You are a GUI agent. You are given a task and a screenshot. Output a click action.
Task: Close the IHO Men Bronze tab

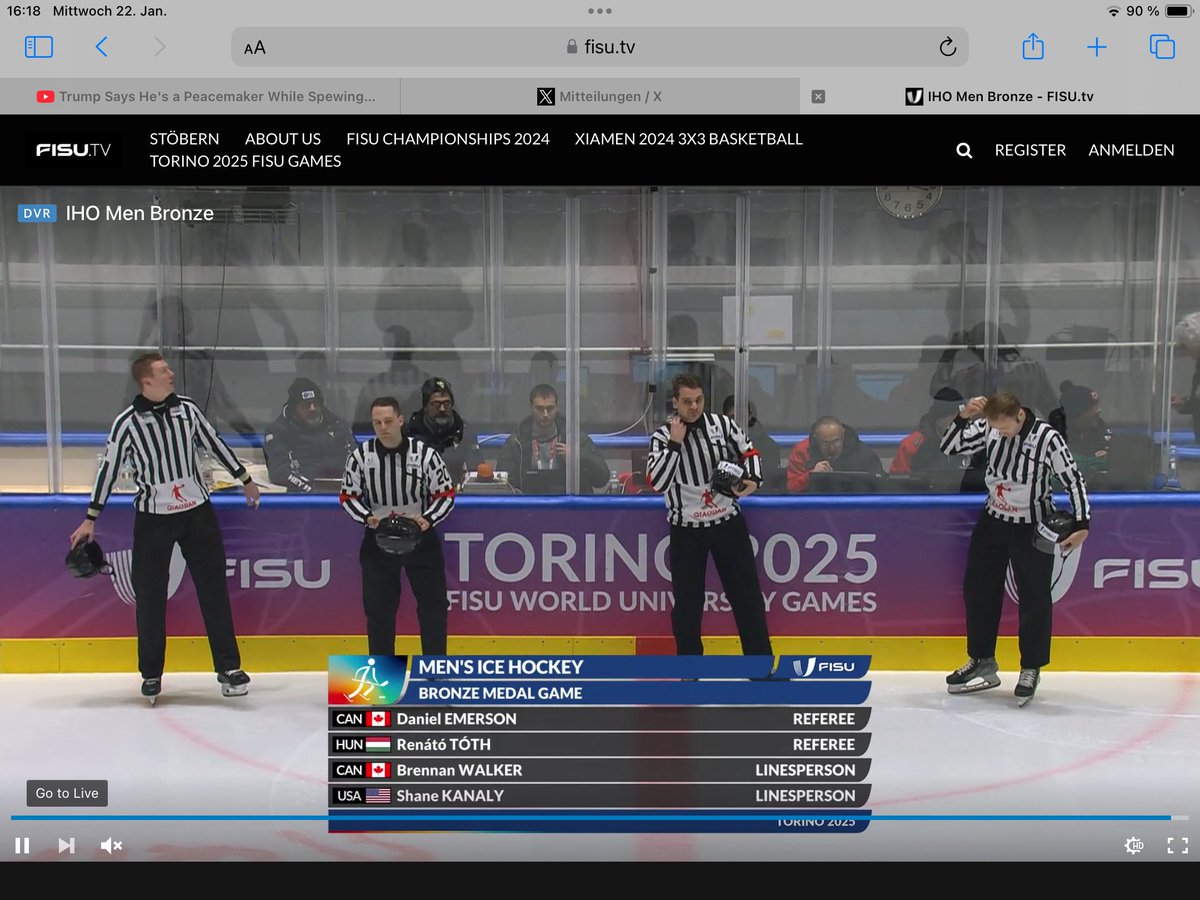click(818, 96)
